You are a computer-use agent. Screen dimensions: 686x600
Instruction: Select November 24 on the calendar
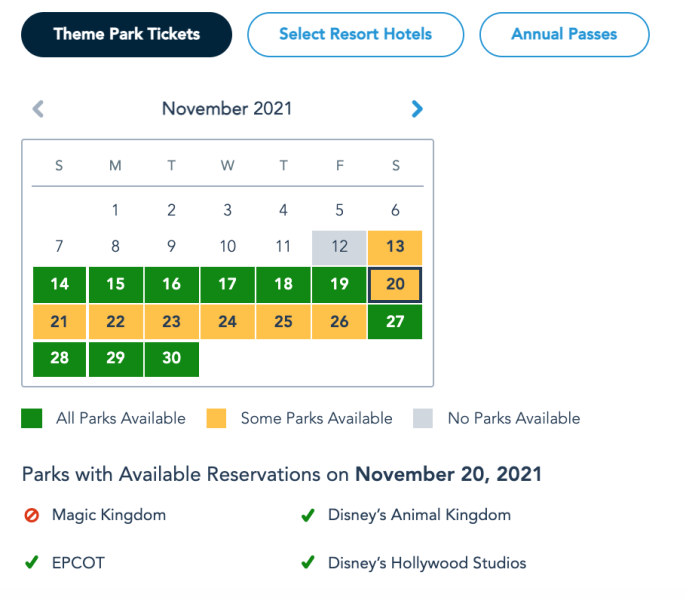228,321
